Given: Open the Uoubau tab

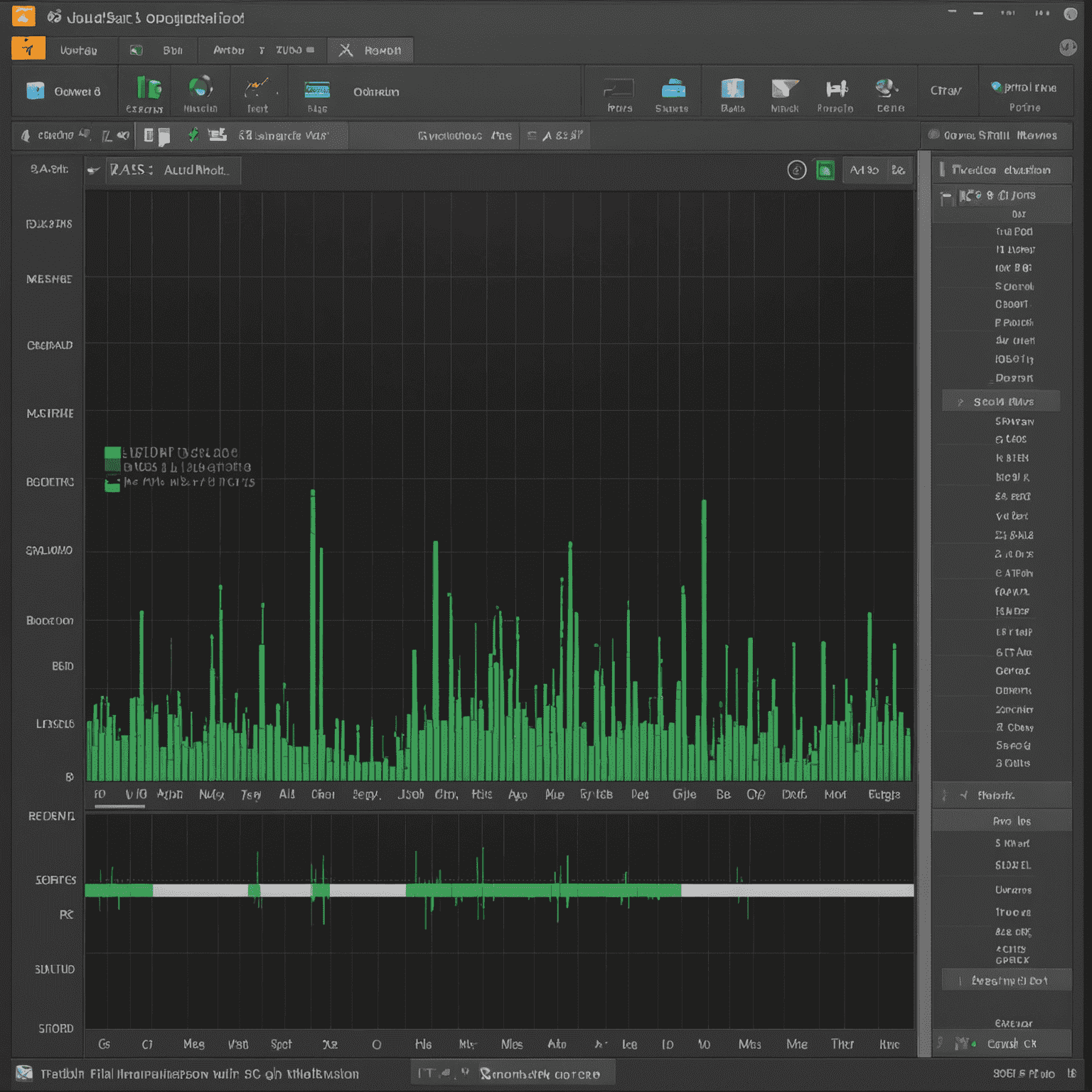Looking at the screenshot, I should click(x=79, y=50).
